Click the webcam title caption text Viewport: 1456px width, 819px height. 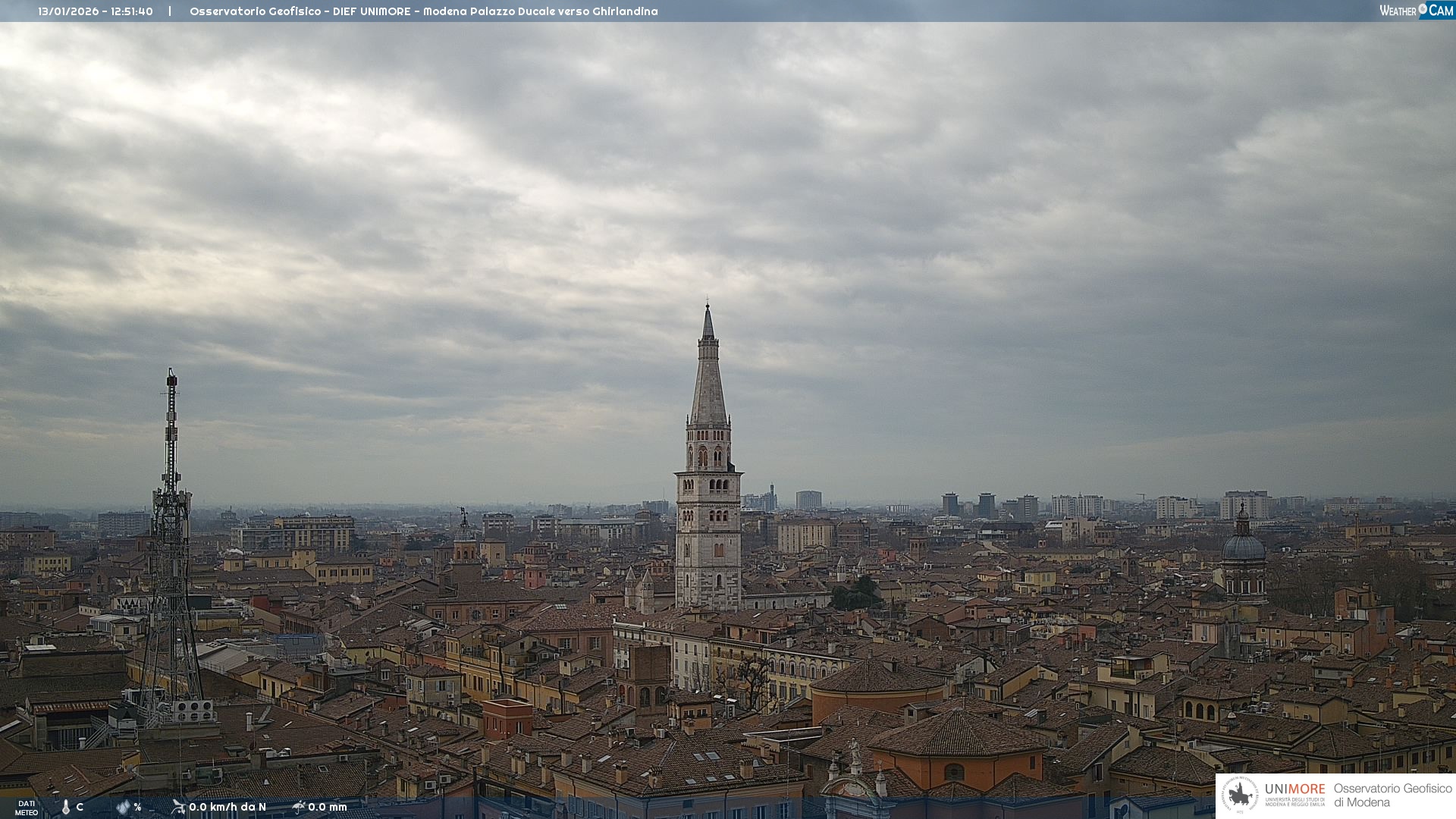[423, 11]
